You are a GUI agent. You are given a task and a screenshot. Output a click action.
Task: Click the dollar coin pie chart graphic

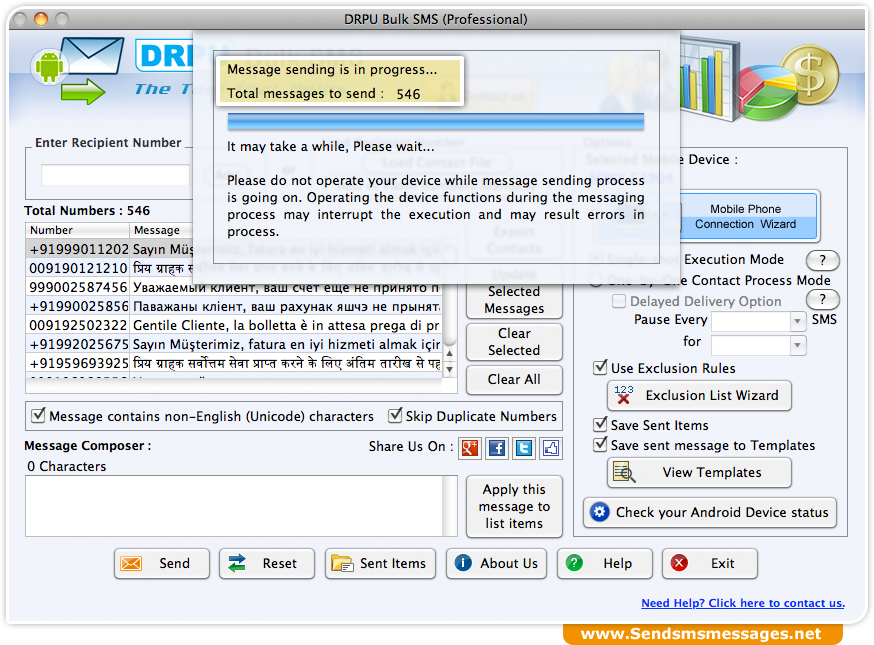pos(788,84)
